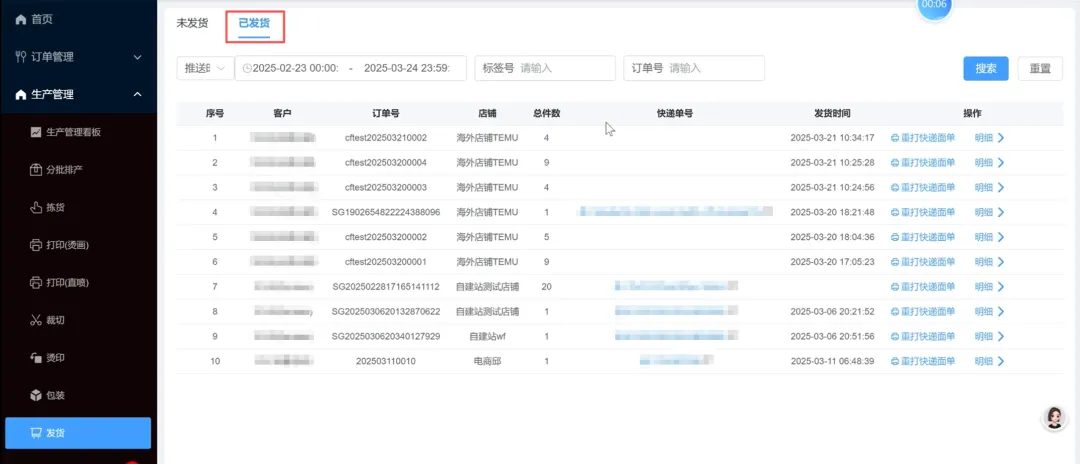The width and height of the screenshot is (1080, 464).
Task: Click the blue 搜索 button
Action: coord(985,68)
